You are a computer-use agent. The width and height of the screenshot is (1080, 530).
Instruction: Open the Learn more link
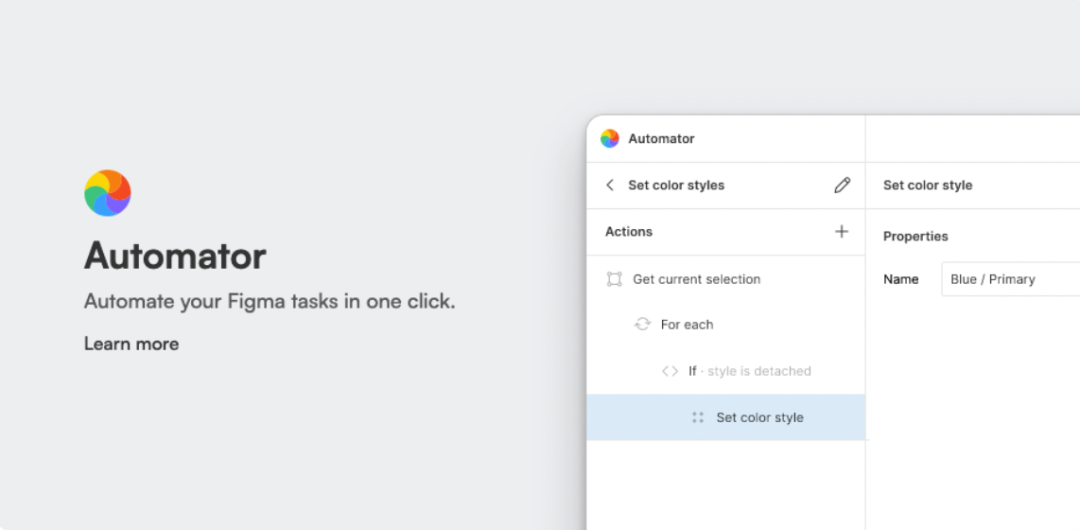(x=131, y=344)
